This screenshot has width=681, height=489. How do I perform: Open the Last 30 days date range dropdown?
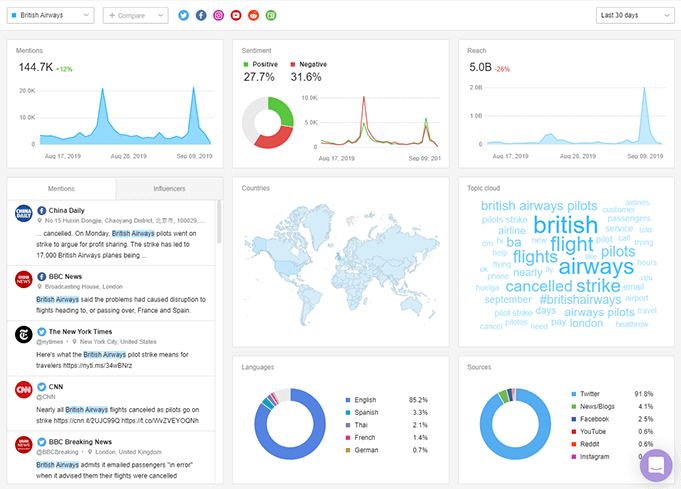click(x=635, y=15)
